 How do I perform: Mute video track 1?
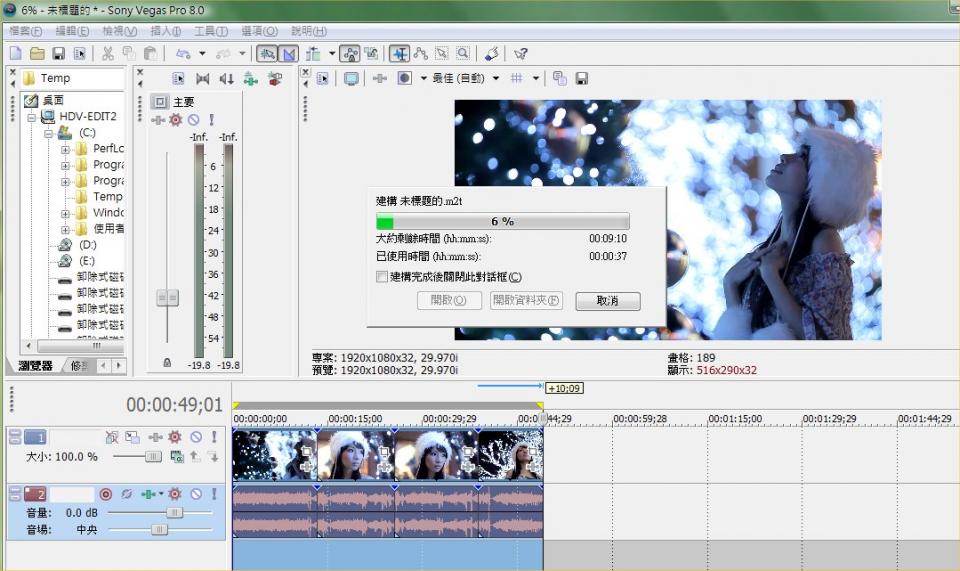[196, 437]
